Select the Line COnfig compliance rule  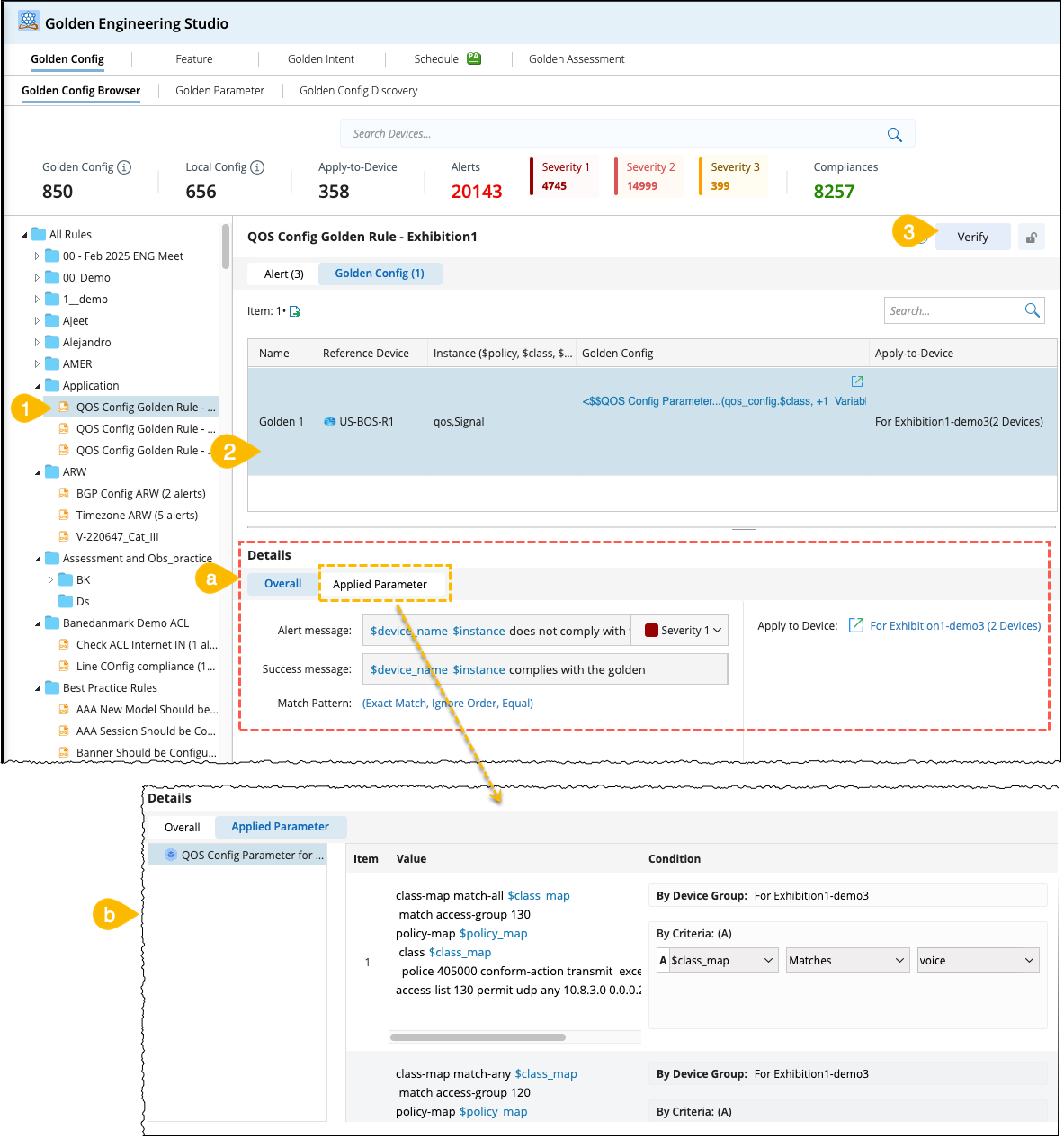146,666
